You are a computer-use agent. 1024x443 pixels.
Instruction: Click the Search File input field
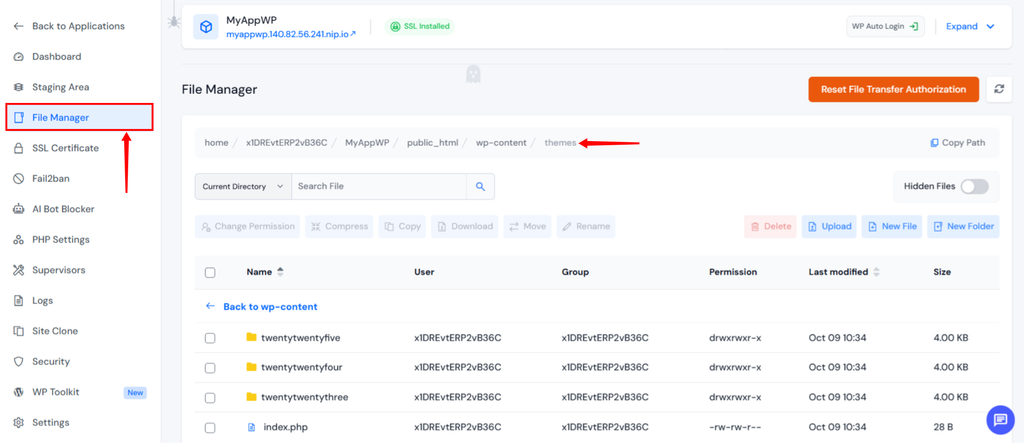[x=379, y=186]
